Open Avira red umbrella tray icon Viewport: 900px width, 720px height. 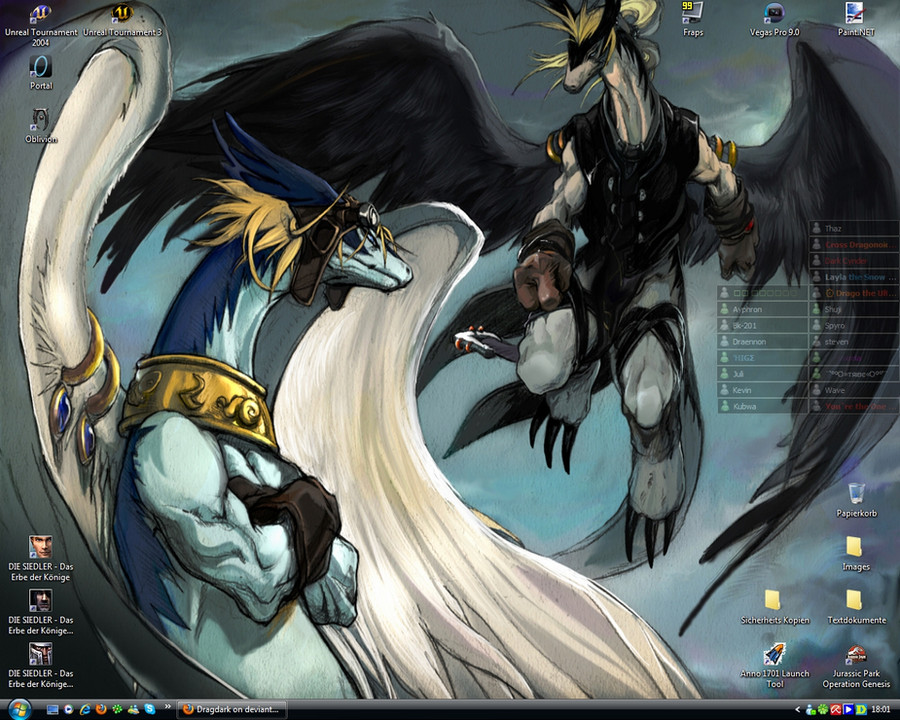tap(836, 710)
